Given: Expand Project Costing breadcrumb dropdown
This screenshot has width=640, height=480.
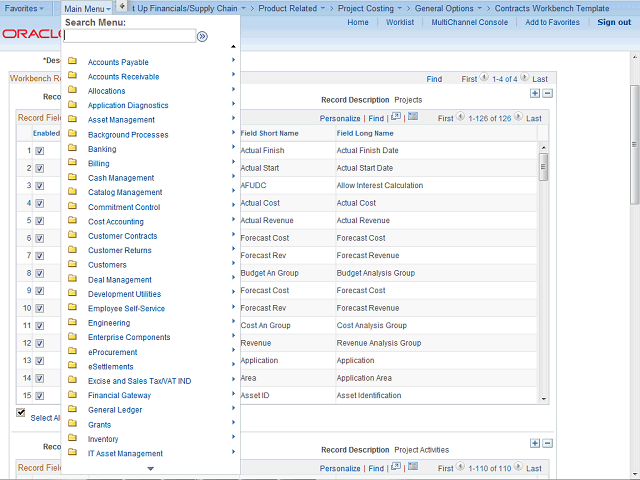Looking at the screenshot, I should (400, 8).
